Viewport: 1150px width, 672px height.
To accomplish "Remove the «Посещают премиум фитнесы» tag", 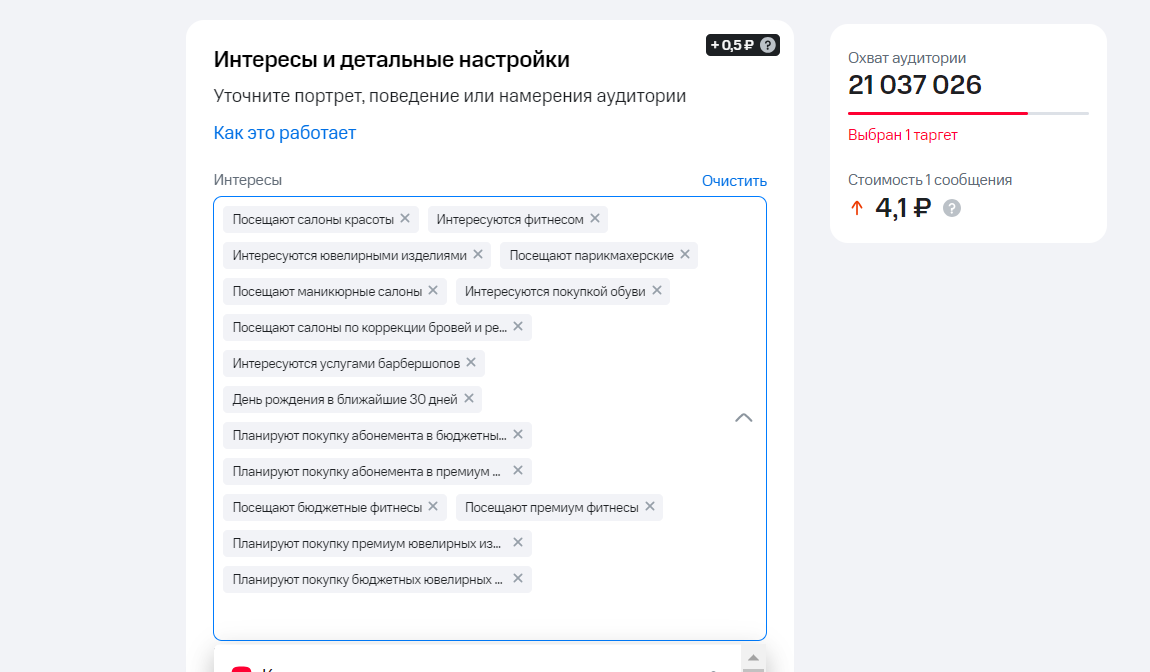I will (647, 507).
